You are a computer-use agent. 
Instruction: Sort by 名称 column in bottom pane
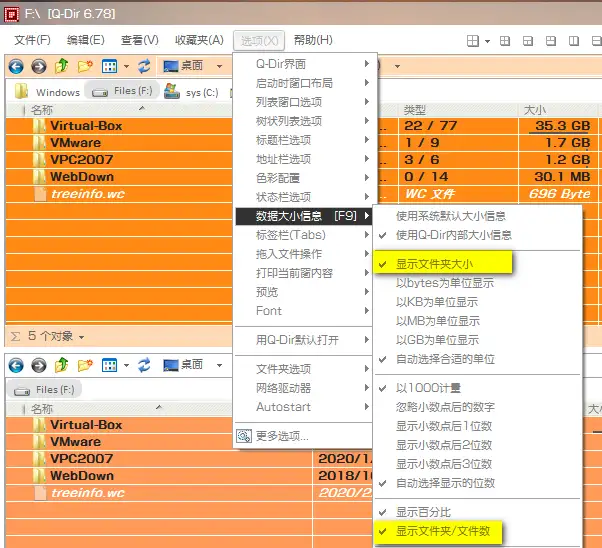tap(41, 409)
